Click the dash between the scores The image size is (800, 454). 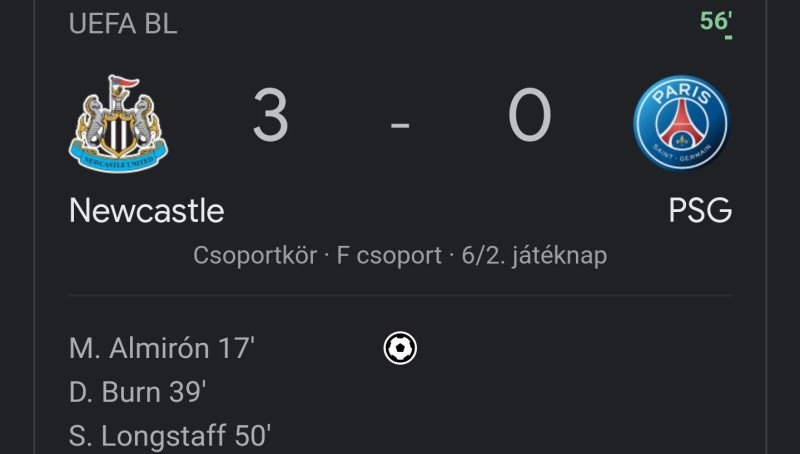(x=400, y=124)
